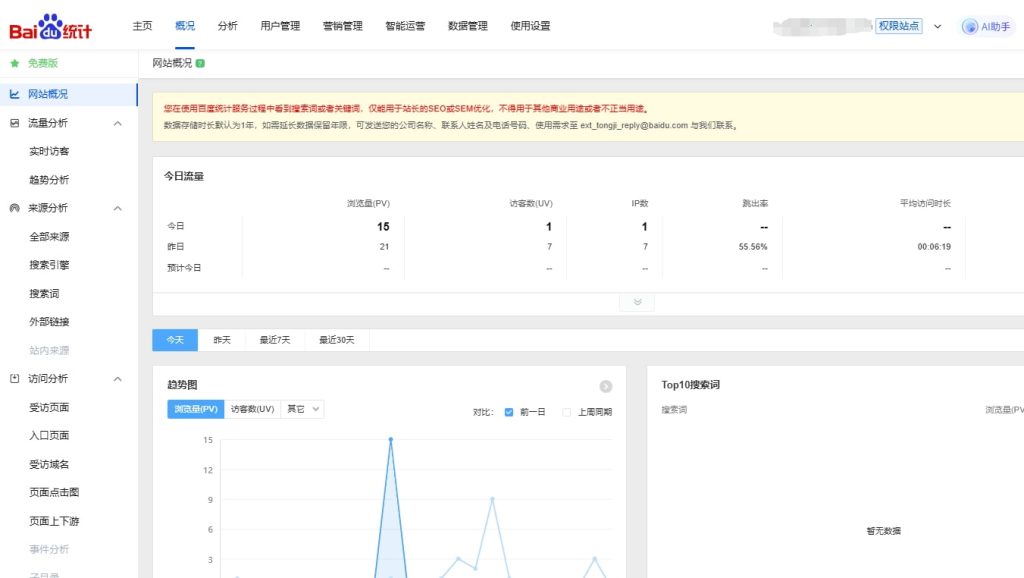
Task: Open the 营销管理 top menu
Action: [x=343, y=26]
